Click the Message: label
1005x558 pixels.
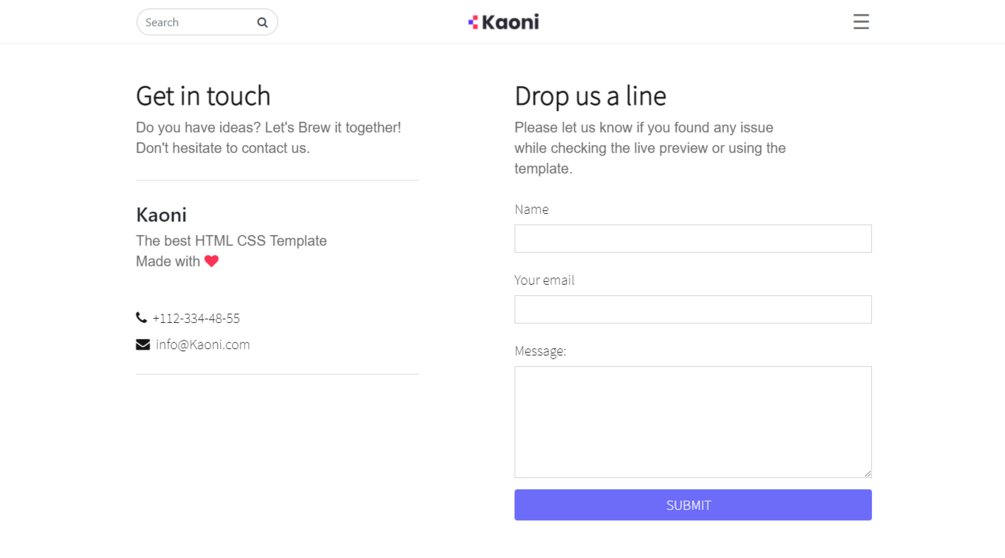(x=540, y=351)
